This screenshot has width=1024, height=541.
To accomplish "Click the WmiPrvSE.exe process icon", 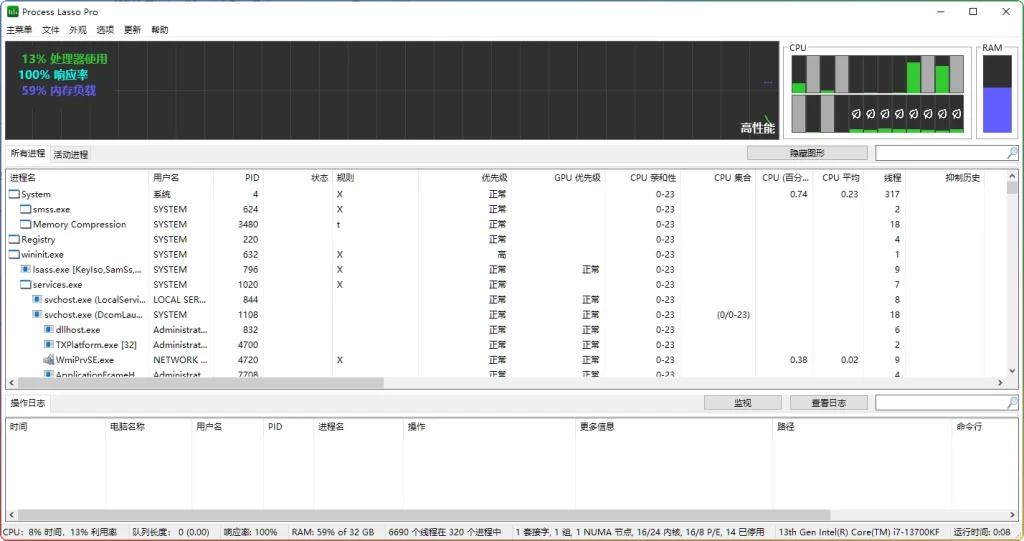I will pos(48,359).
